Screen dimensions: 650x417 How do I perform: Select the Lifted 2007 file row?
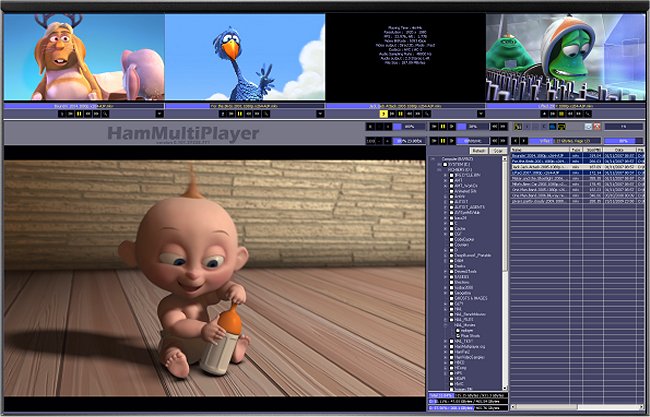point(577,173)
